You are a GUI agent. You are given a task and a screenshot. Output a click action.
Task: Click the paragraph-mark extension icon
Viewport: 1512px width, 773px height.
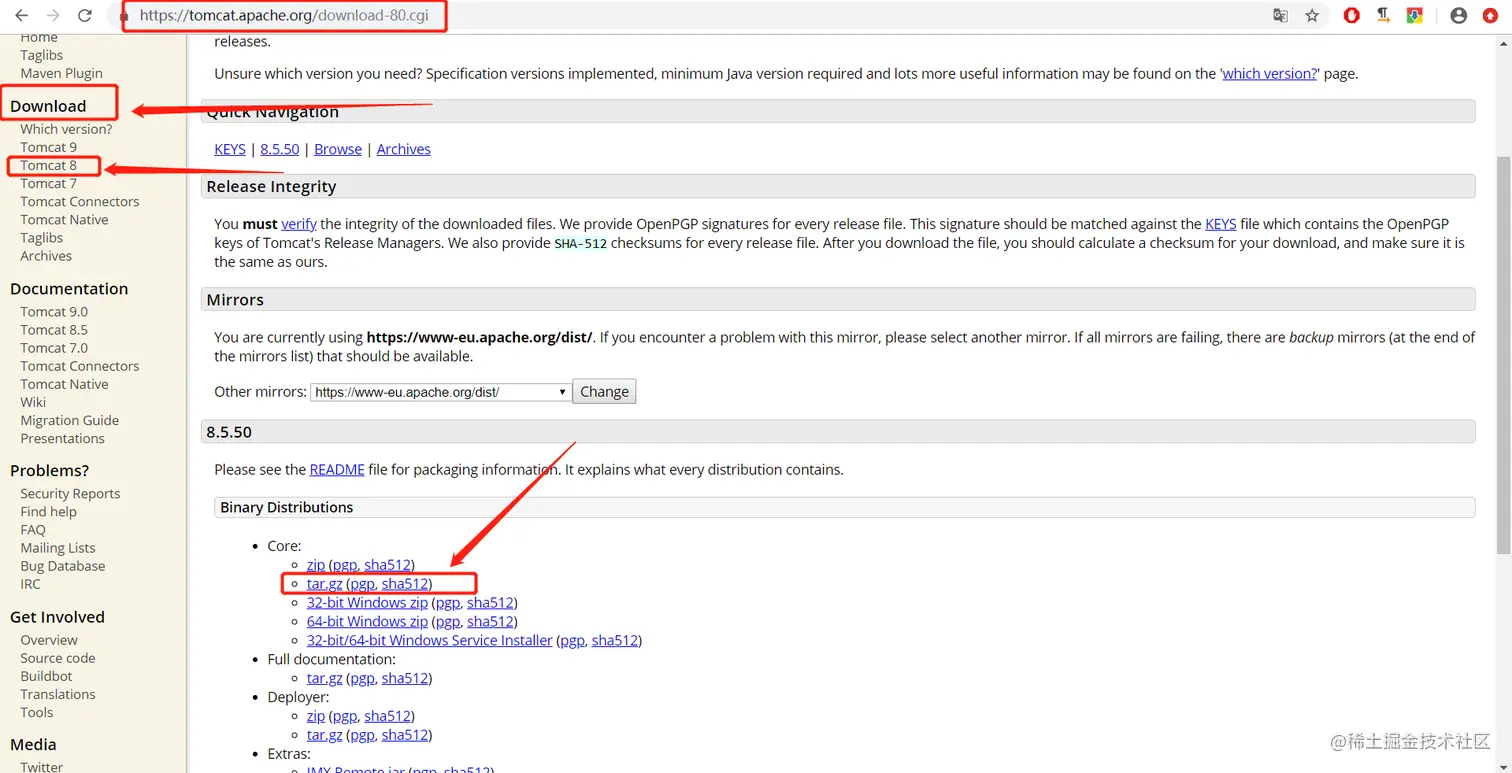1383,15
